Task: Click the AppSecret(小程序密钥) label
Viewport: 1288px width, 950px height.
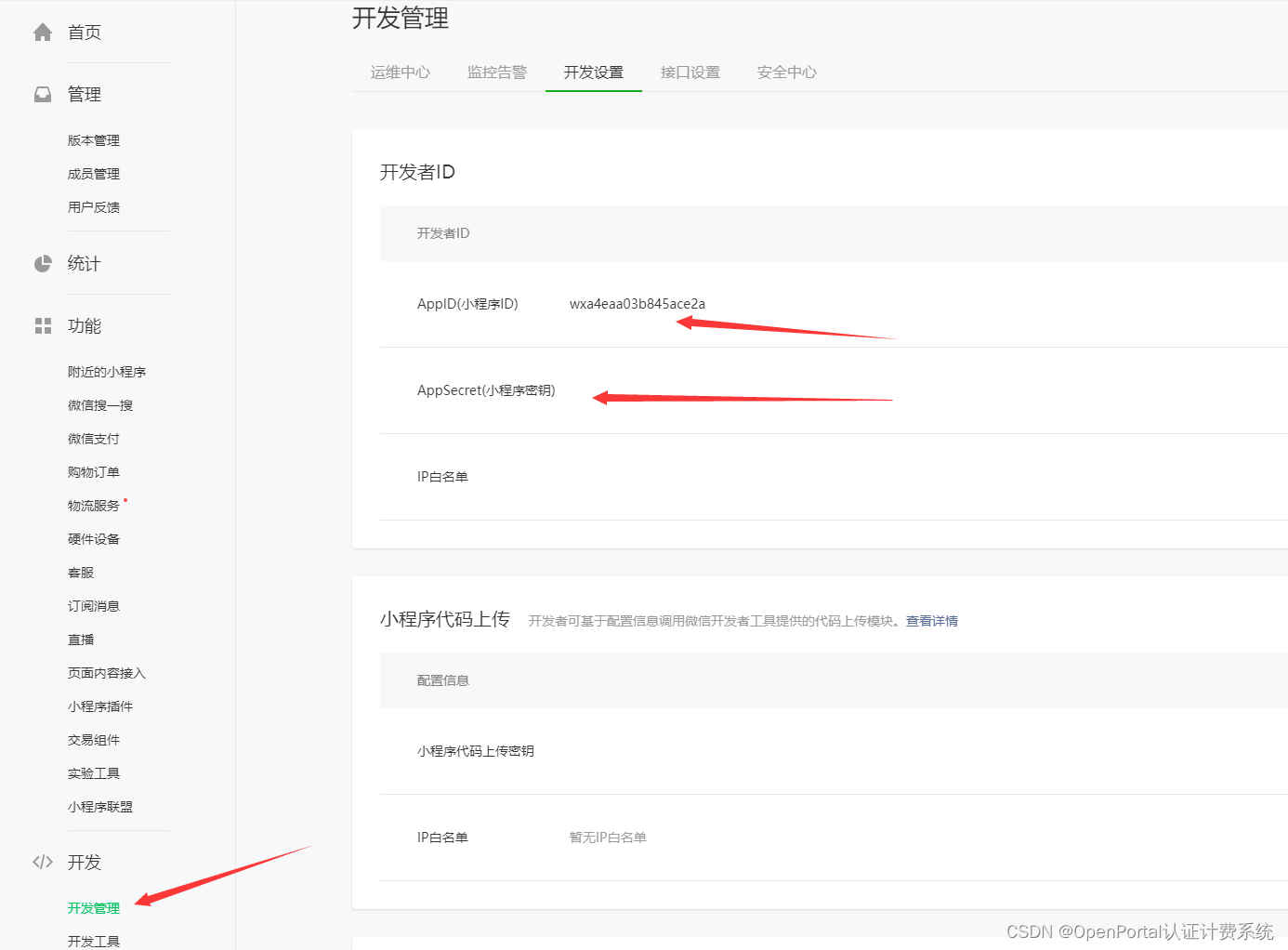Action: tap(486, 390)
